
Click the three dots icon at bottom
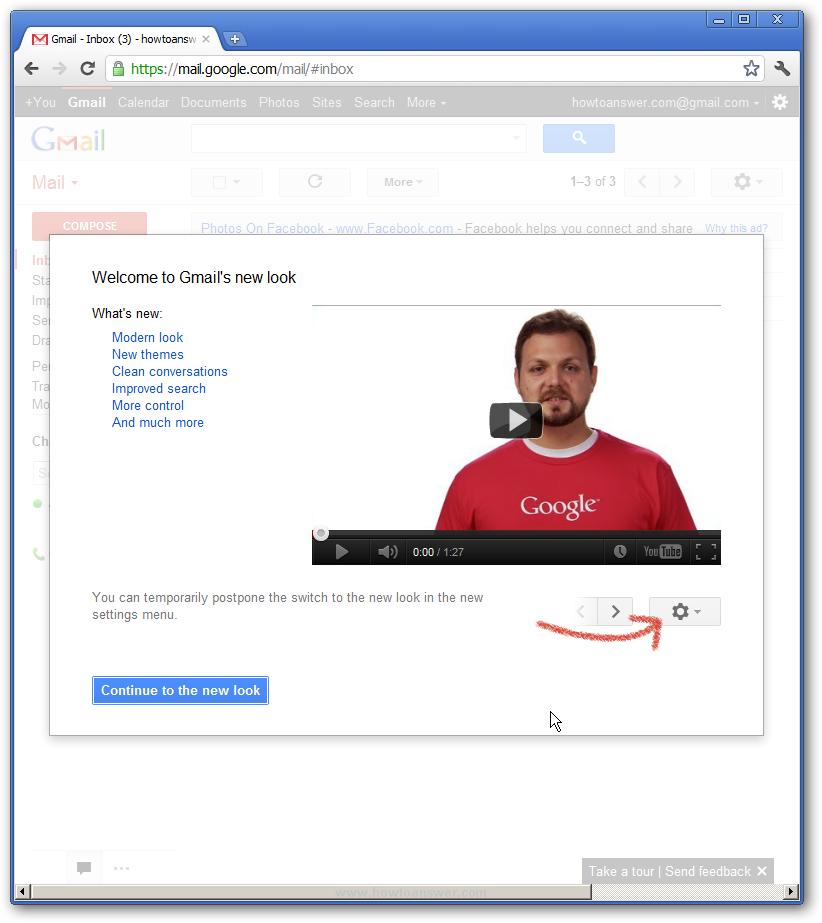click(x=121, y=868)
